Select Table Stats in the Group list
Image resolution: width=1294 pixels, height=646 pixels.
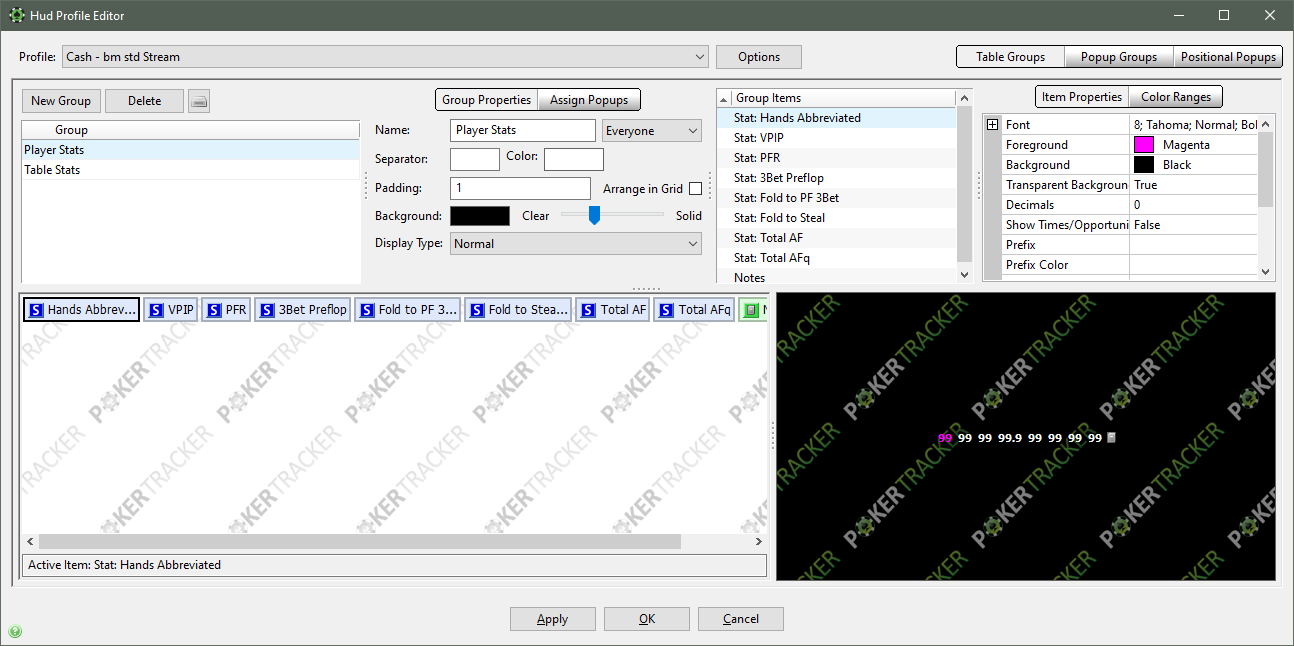pos(190,170)
